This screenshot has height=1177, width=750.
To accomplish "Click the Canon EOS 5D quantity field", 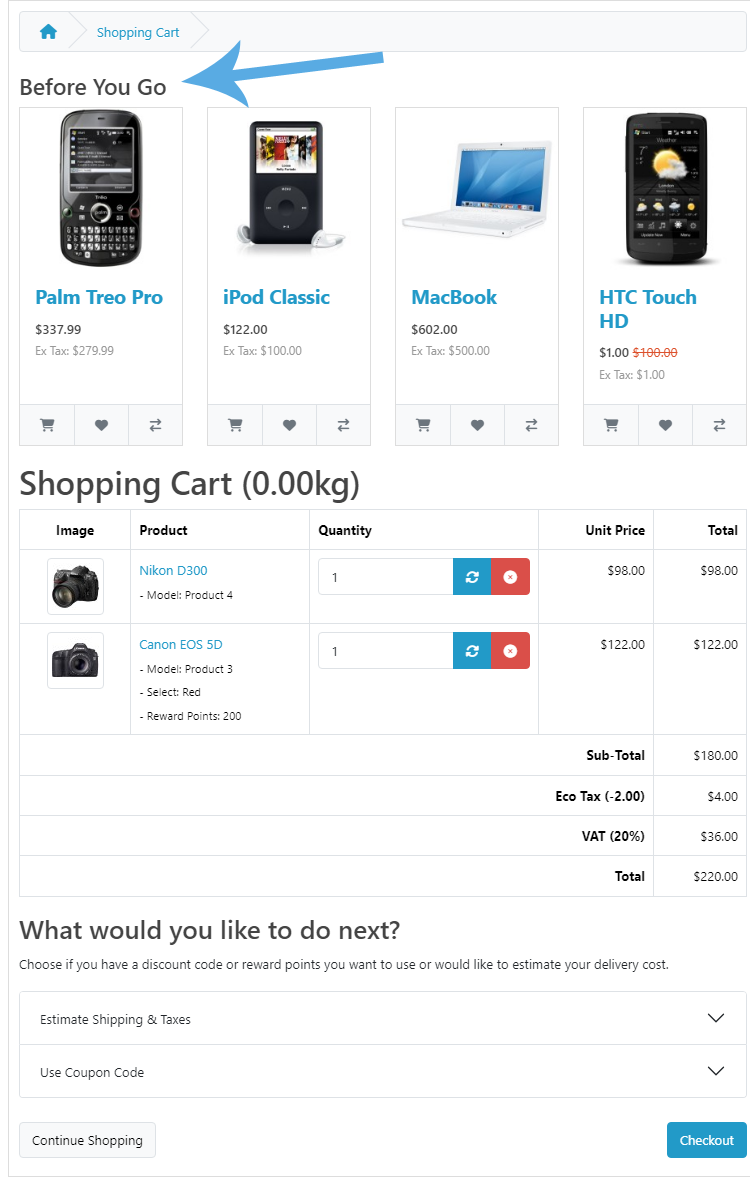I will tap(385, 651).
